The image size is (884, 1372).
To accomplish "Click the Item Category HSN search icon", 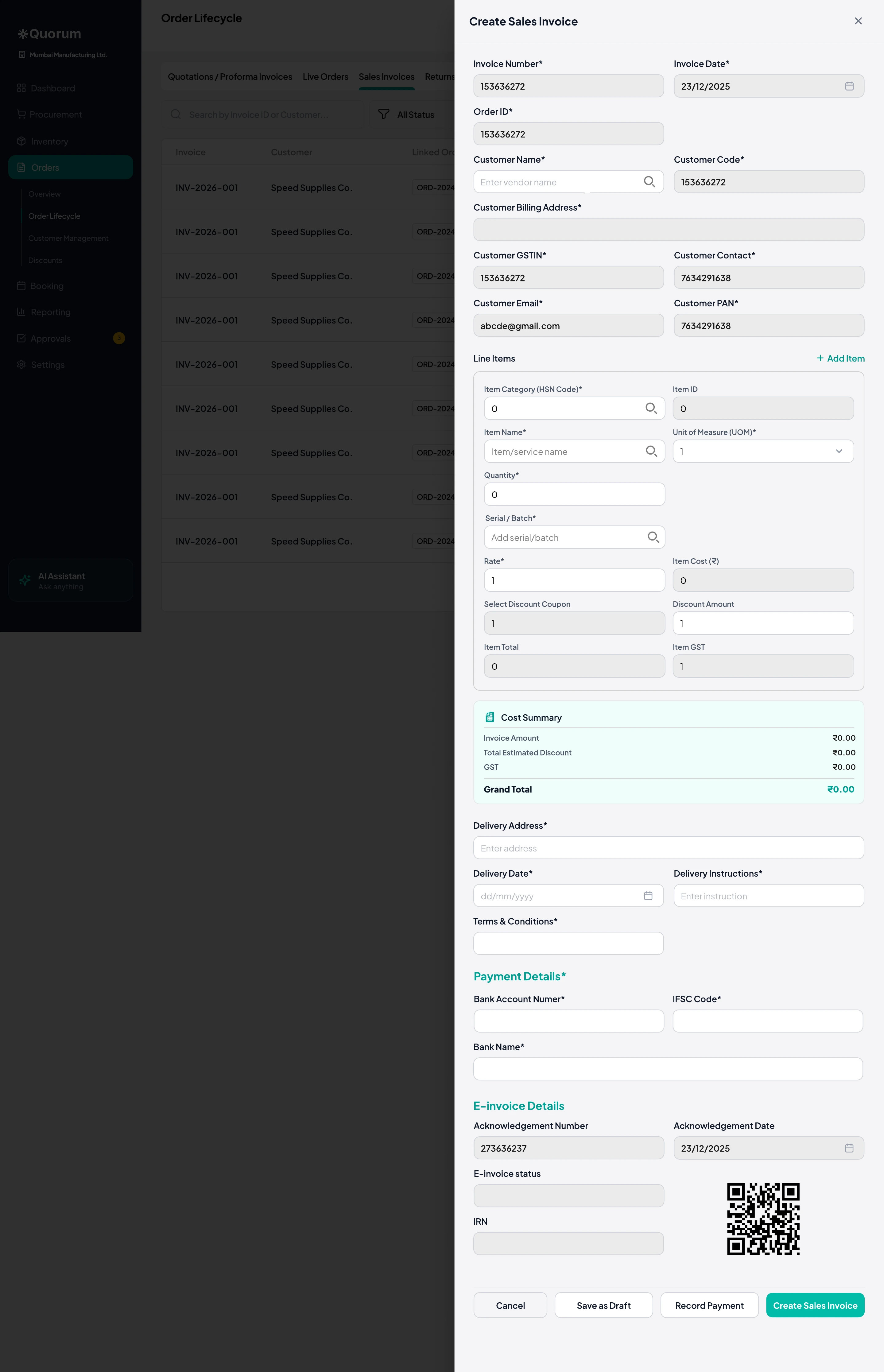I will pos(651,408).
